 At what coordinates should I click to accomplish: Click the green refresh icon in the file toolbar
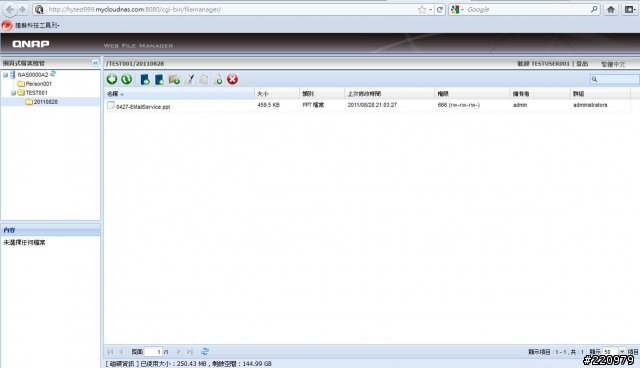(127, 79)
